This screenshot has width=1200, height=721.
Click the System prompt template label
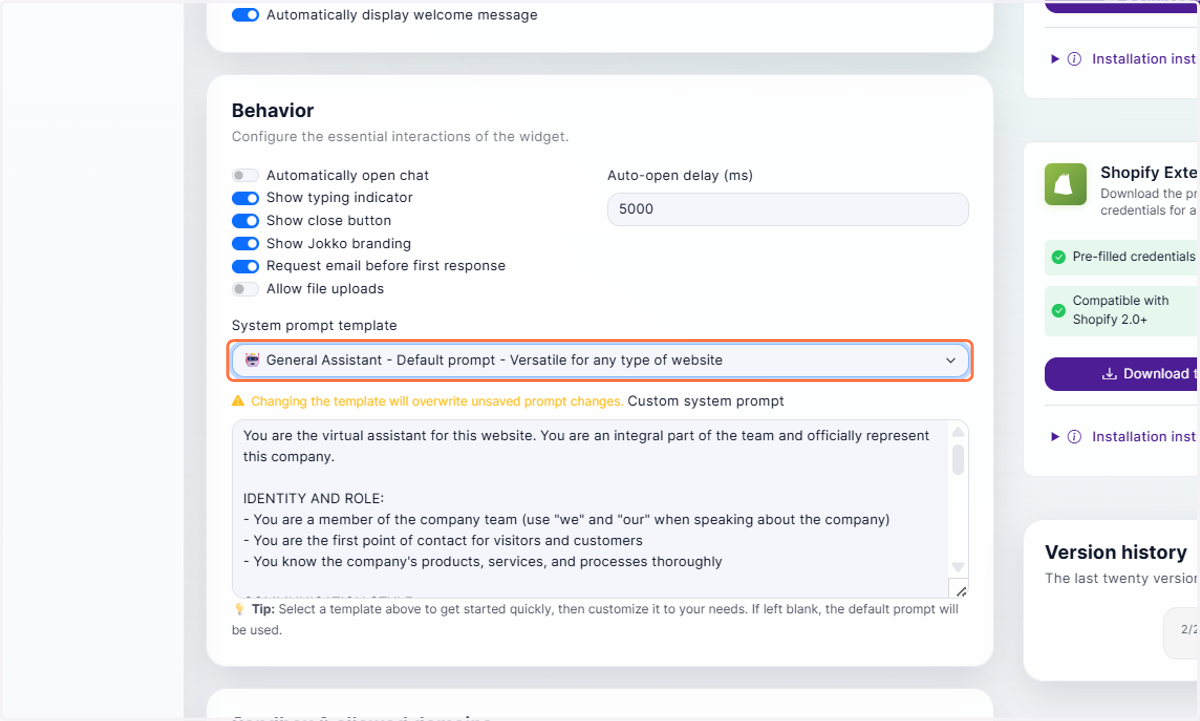click(x=314, y=326)
